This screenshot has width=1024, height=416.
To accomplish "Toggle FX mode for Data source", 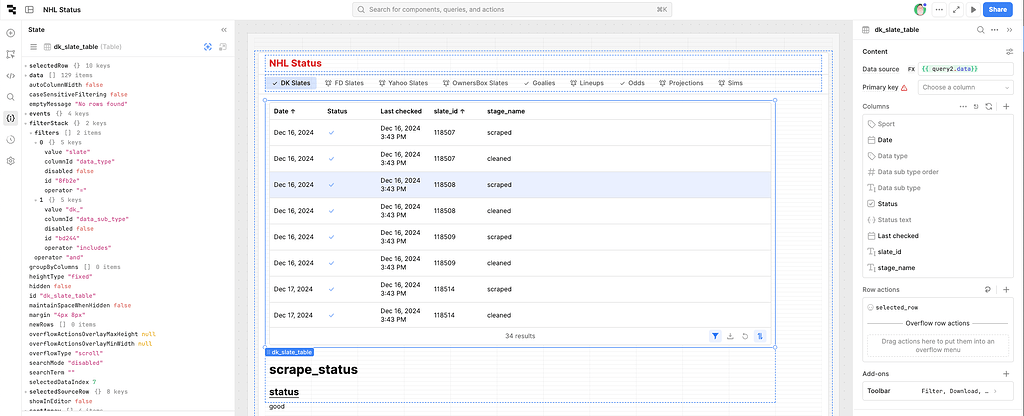I will click(912, 69).
